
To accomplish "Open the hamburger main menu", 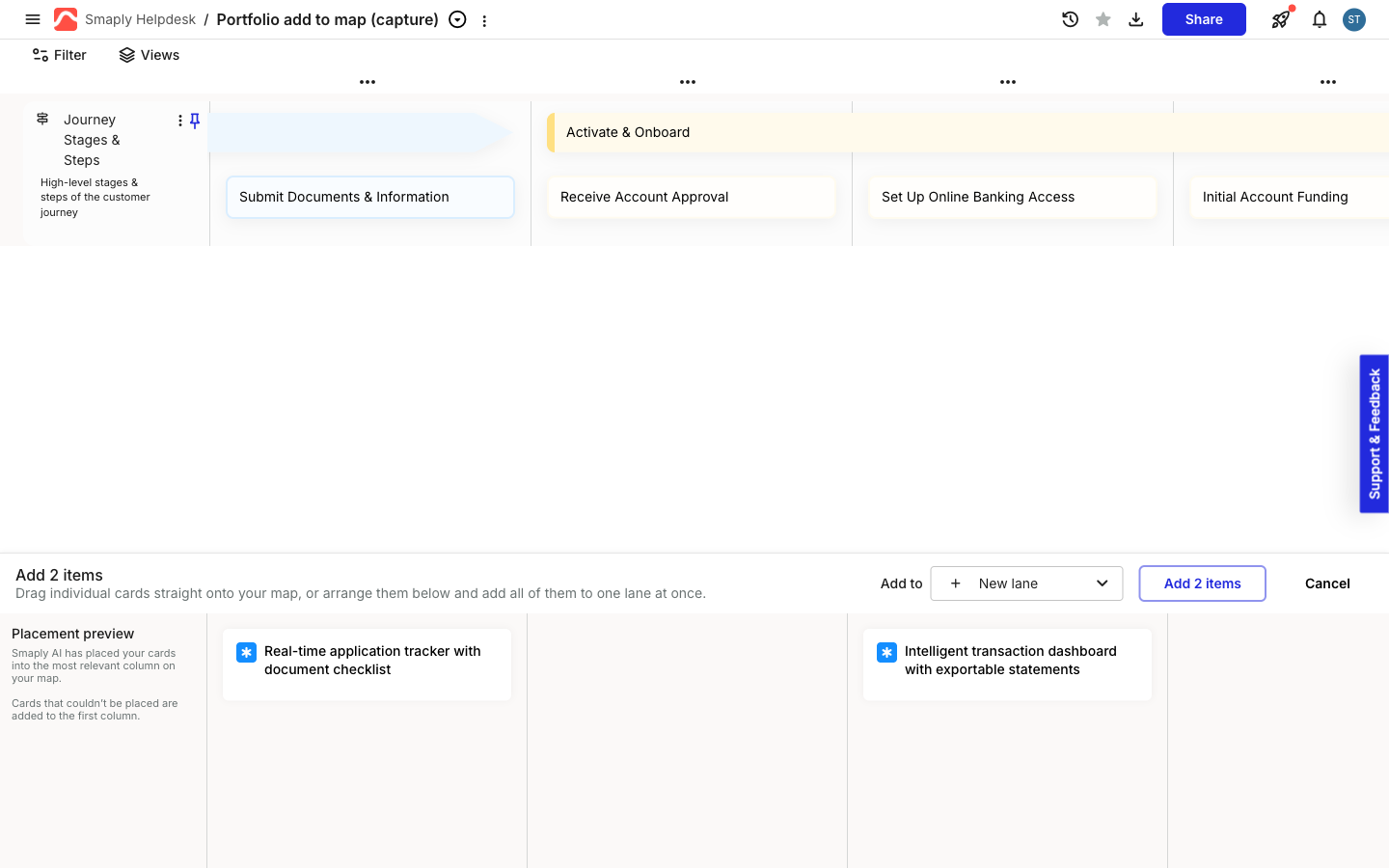I will [x=33, y=19].
